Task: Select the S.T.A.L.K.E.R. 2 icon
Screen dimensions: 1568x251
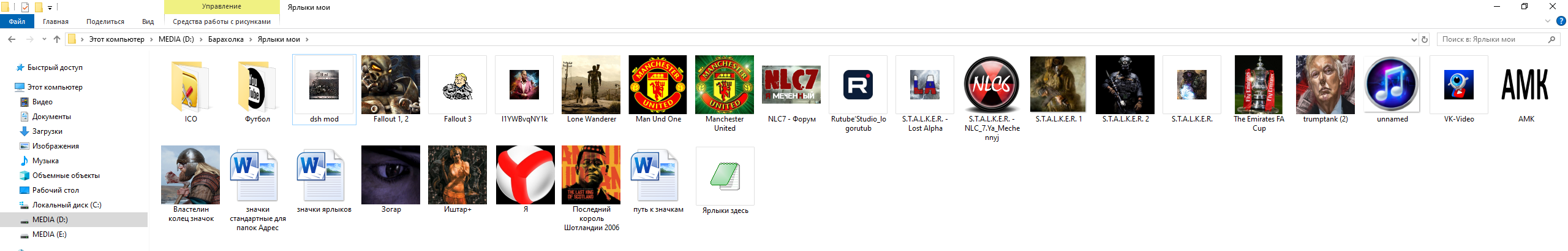Action: pyautogui.click(x=1125, y=85)
